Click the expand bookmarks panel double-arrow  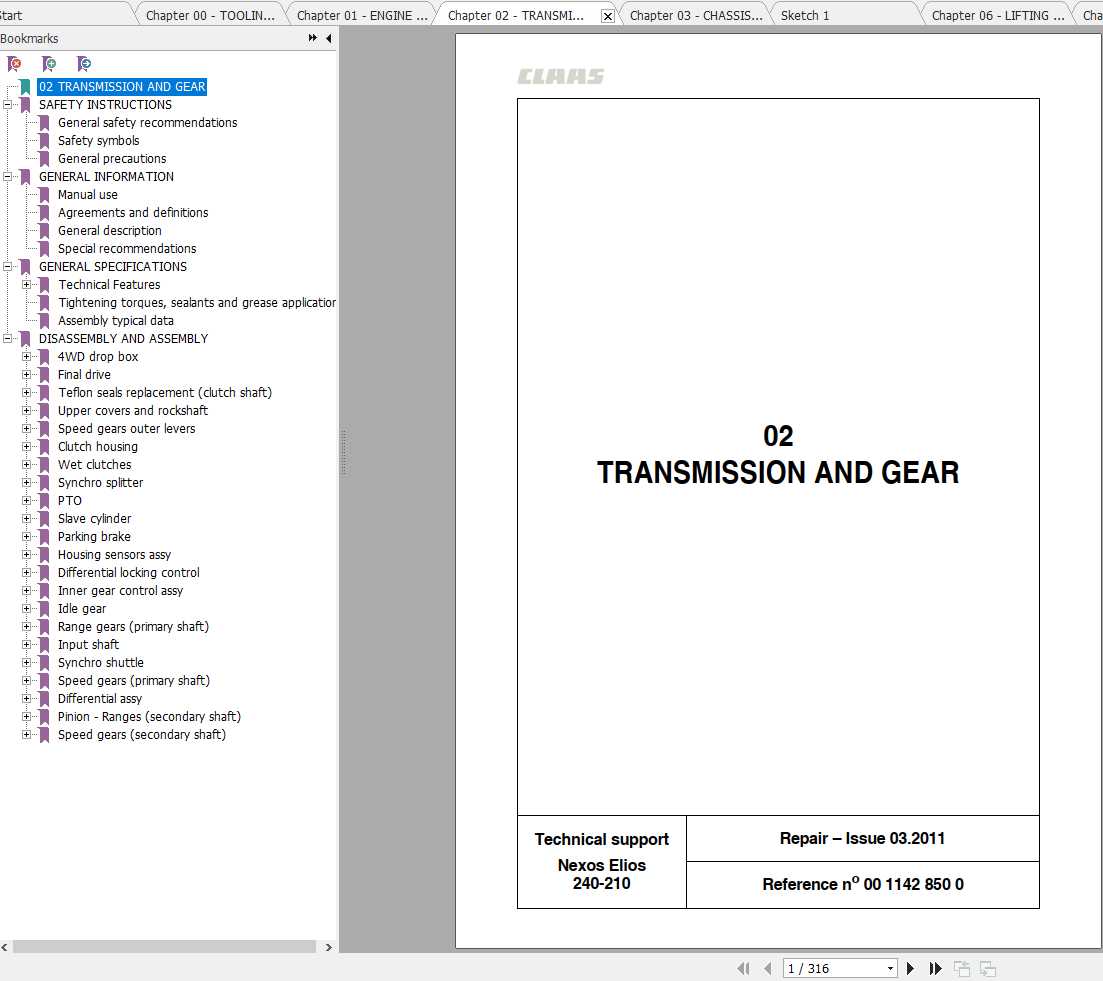(x=312, y=38)
